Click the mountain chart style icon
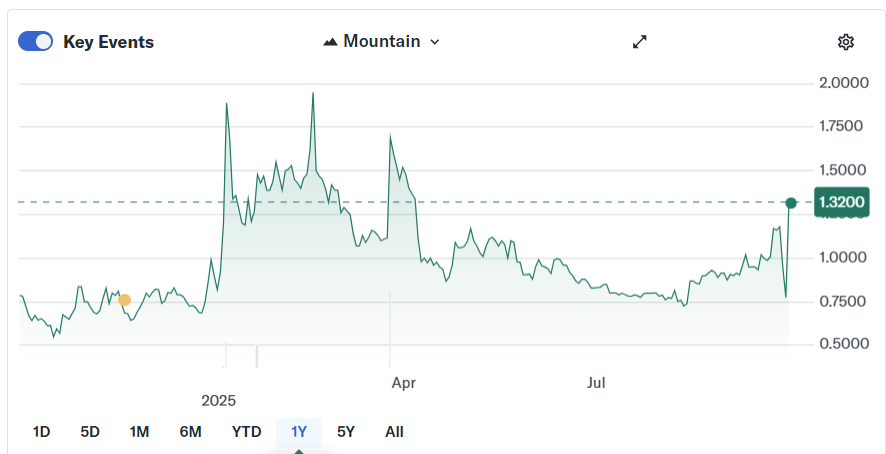The height and width of the screenshot is (454, 886). [330, 42]
